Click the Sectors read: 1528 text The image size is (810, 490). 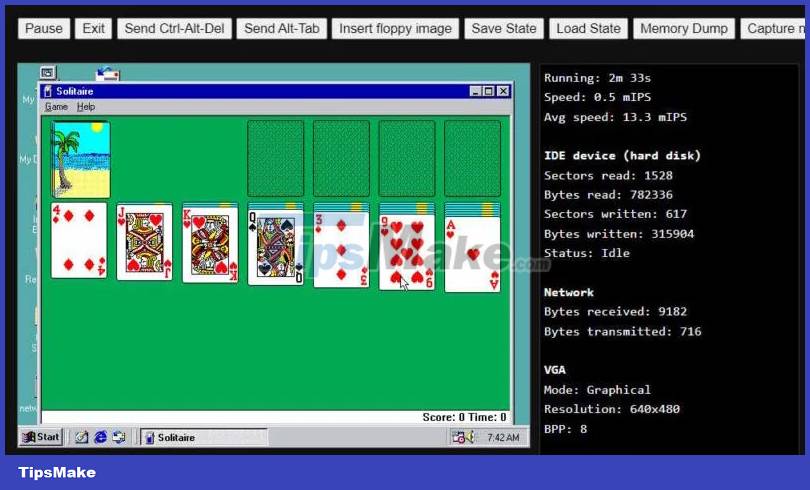pos(608,176)
